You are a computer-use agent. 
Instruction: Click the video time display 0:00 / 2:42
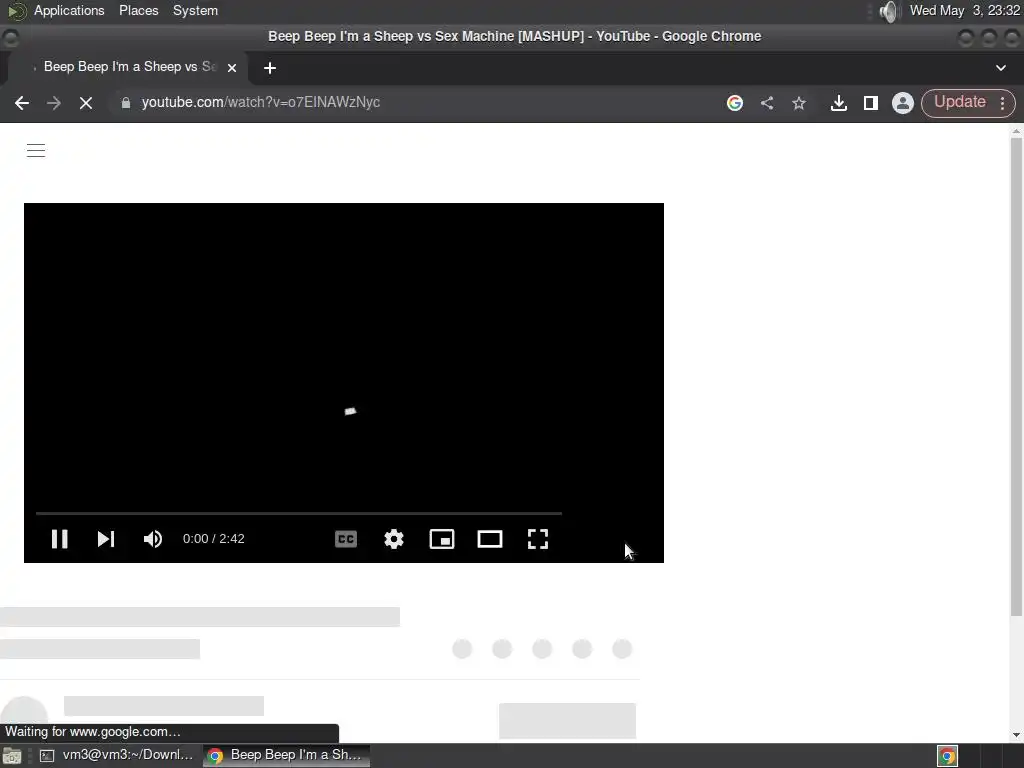tap(214, 539)
